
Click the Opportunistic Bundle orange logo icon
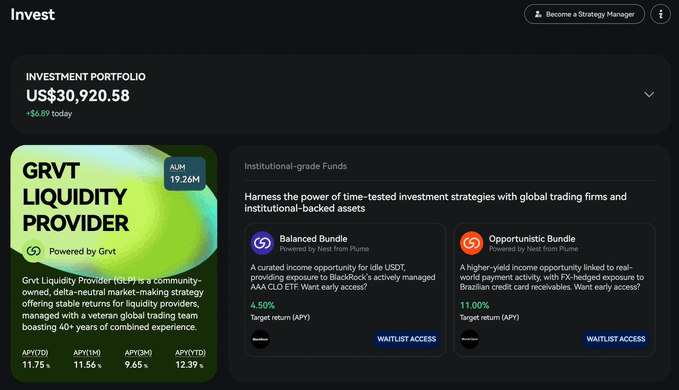click(x=471, y=243)
